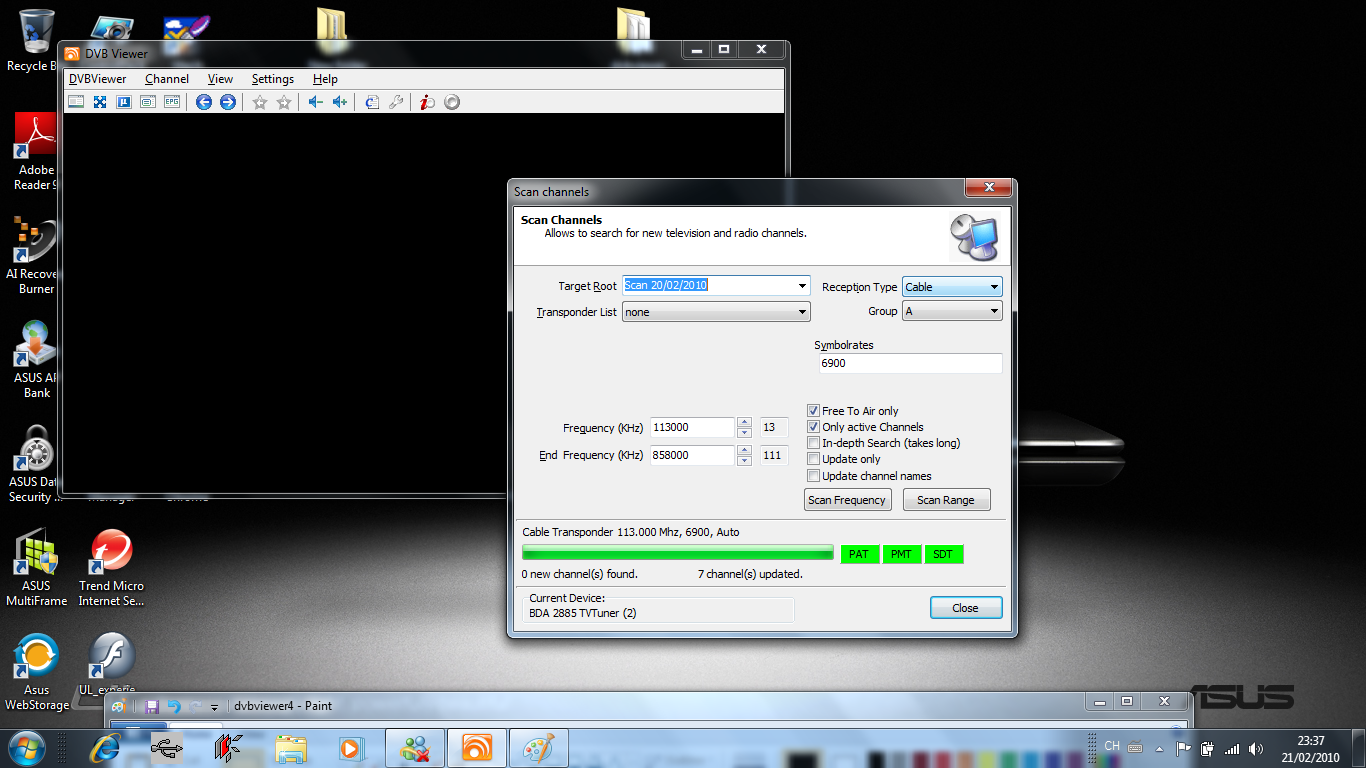Open the Channel menu
Image resolution: width=1366 pixels, height=768 pixels.
pos(167,79)
